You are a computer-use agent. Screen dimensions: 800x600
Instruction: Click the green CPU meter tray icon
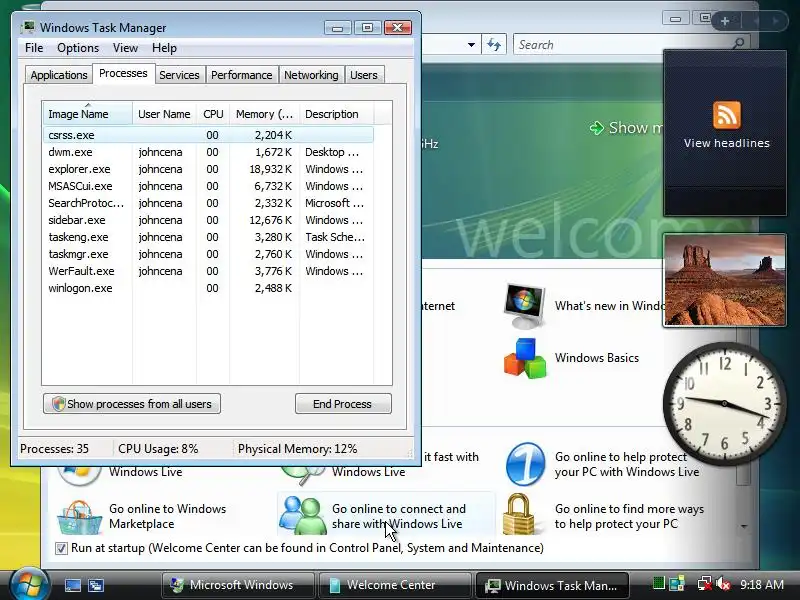659,583
